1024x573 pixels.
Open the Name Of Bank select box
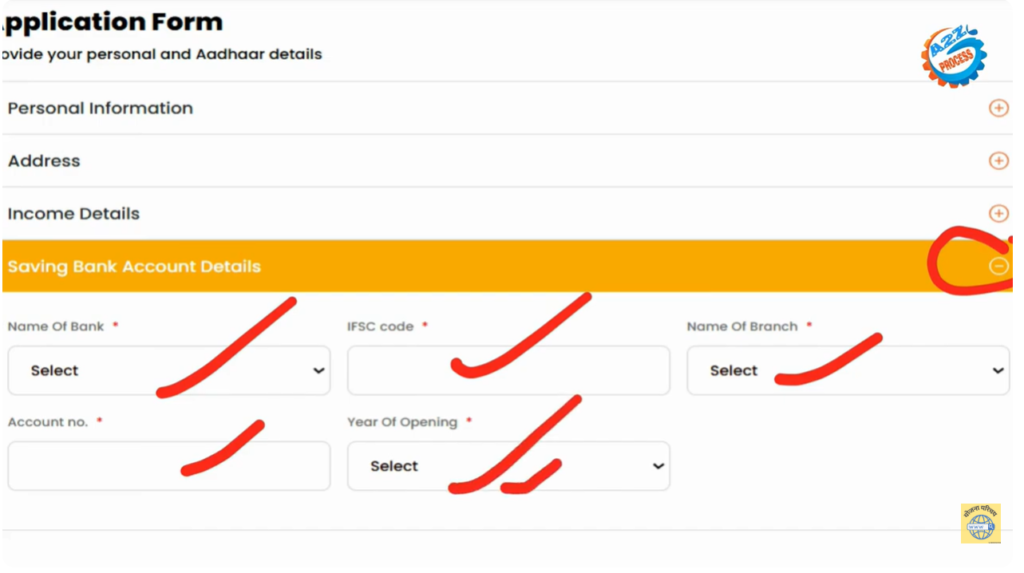(x=168, y=371)
